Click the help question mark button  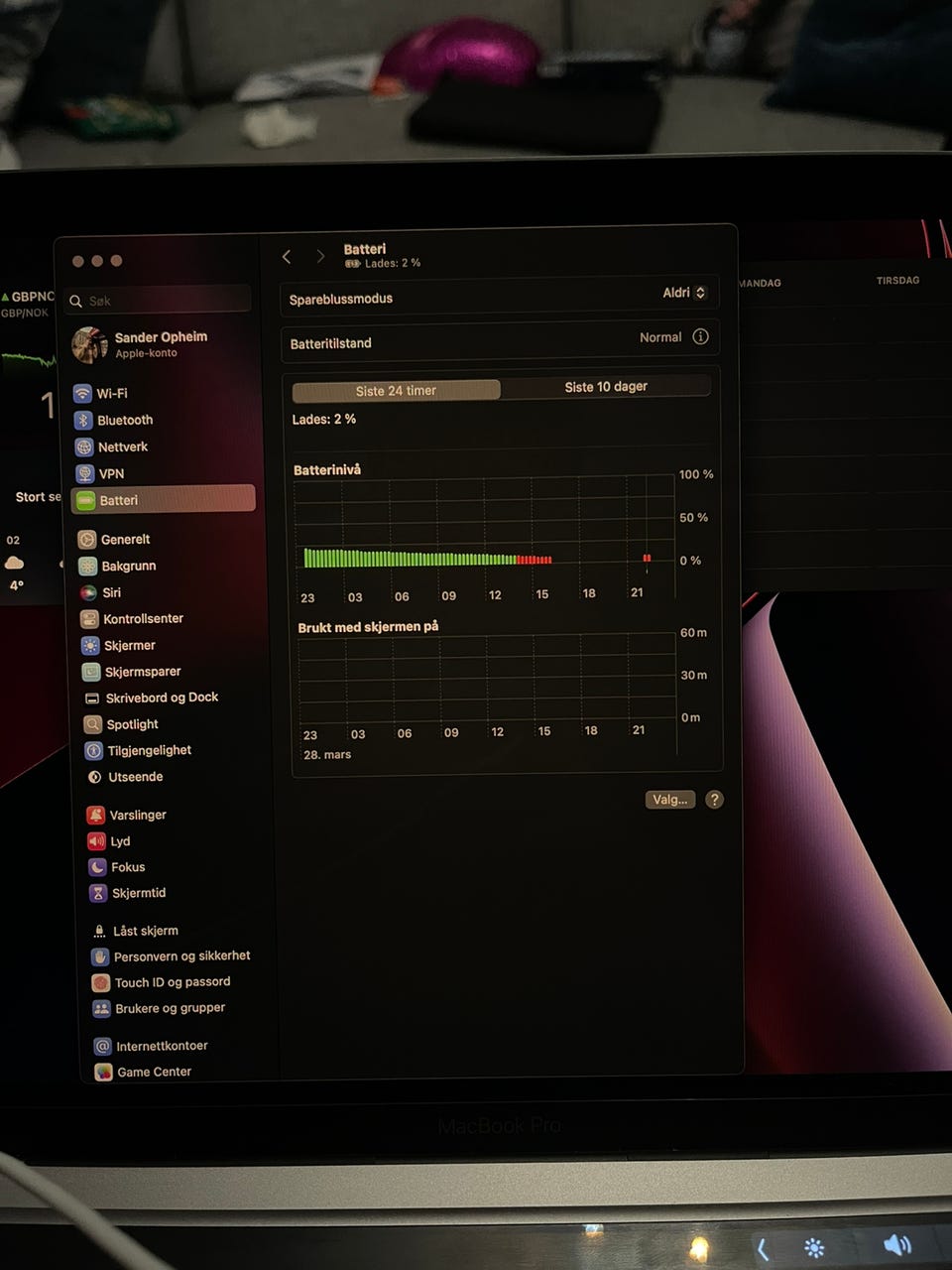(x=714, y=799)
